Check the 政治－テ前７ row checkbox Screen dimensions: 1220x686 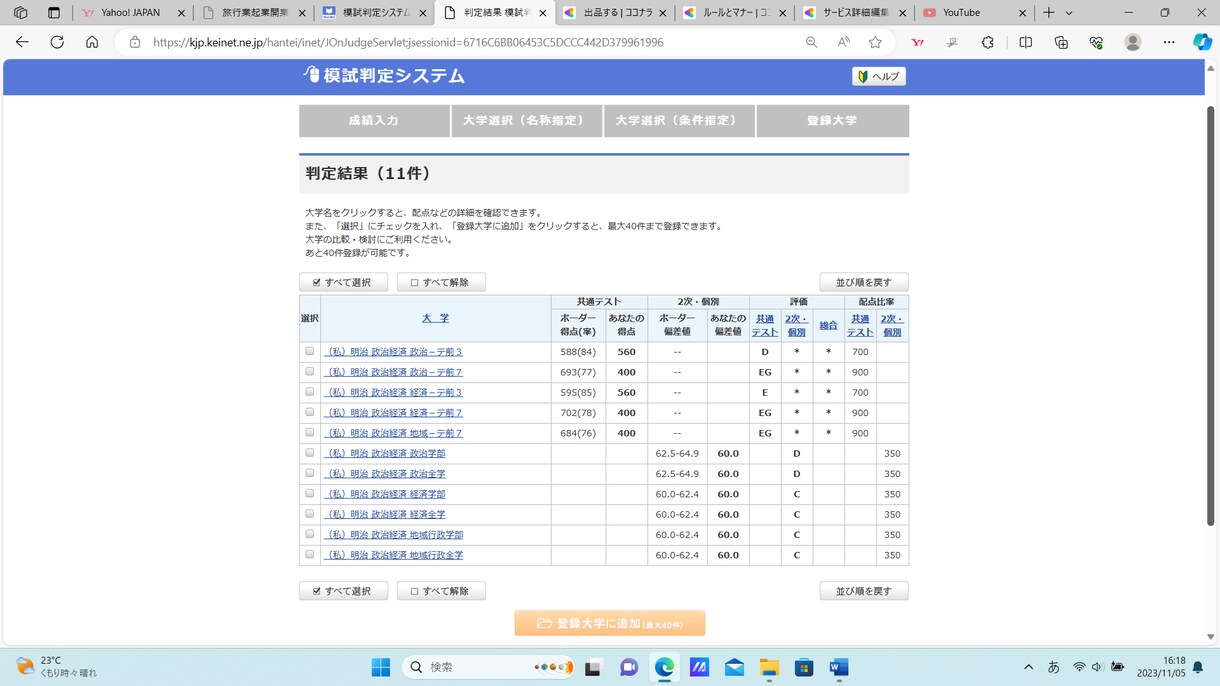click(310, 371)
